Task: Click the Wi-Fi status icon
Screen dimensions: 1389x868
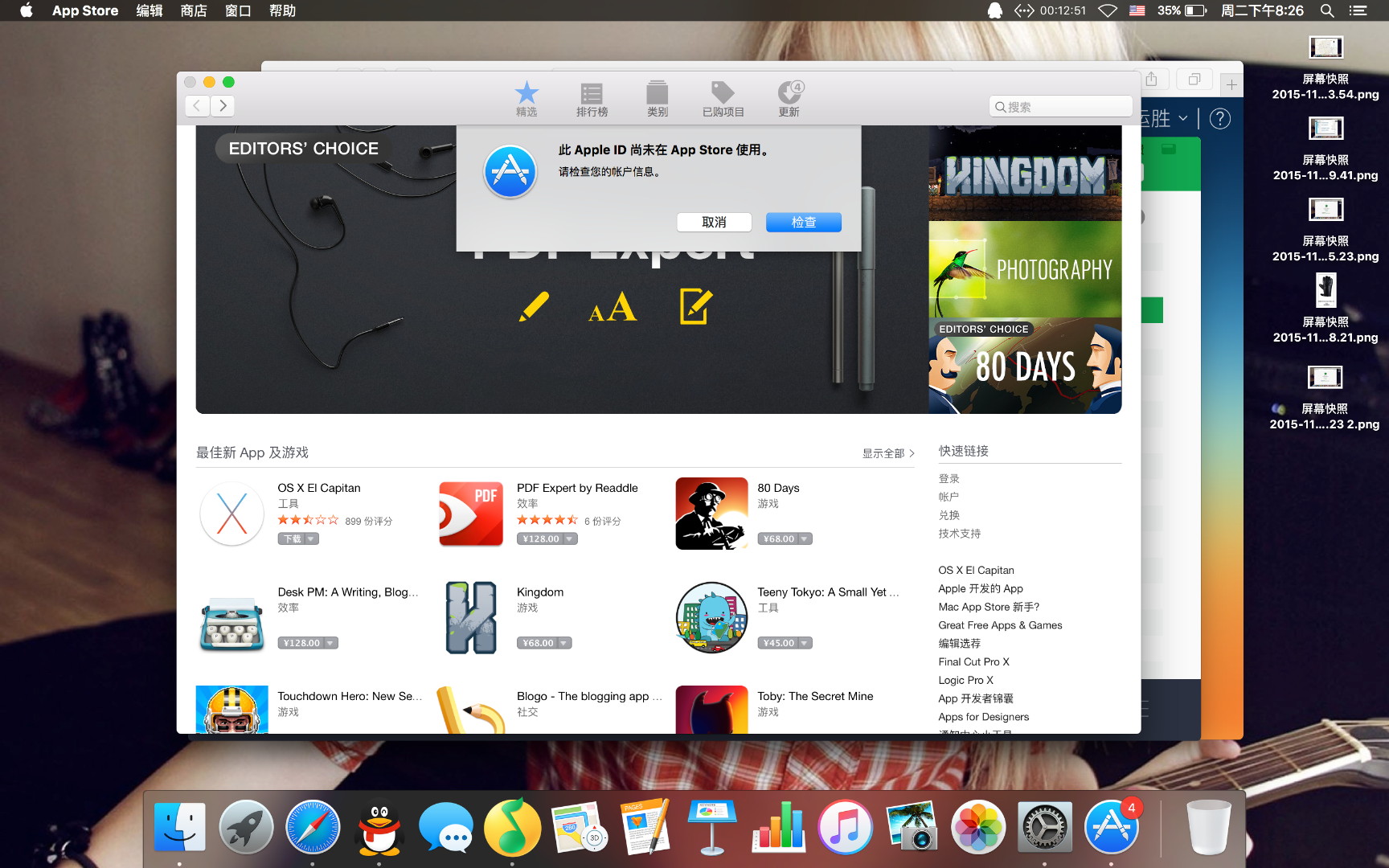Action: (x=1108, y=10)
